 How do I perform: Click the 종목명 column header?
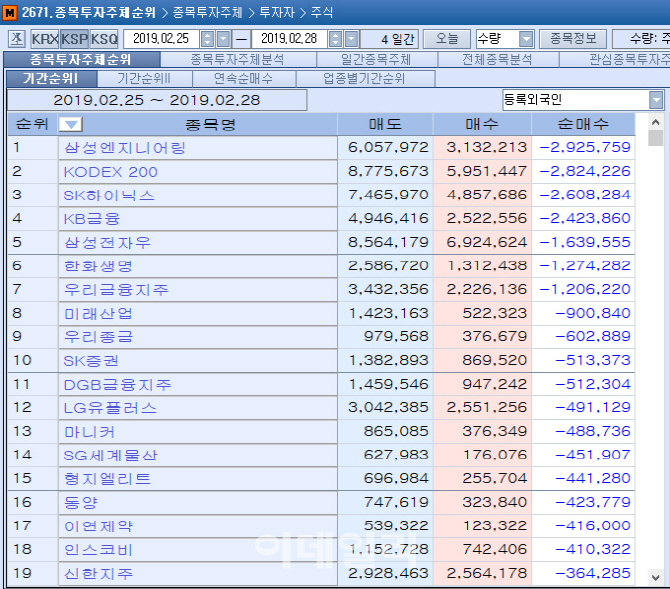210,124
